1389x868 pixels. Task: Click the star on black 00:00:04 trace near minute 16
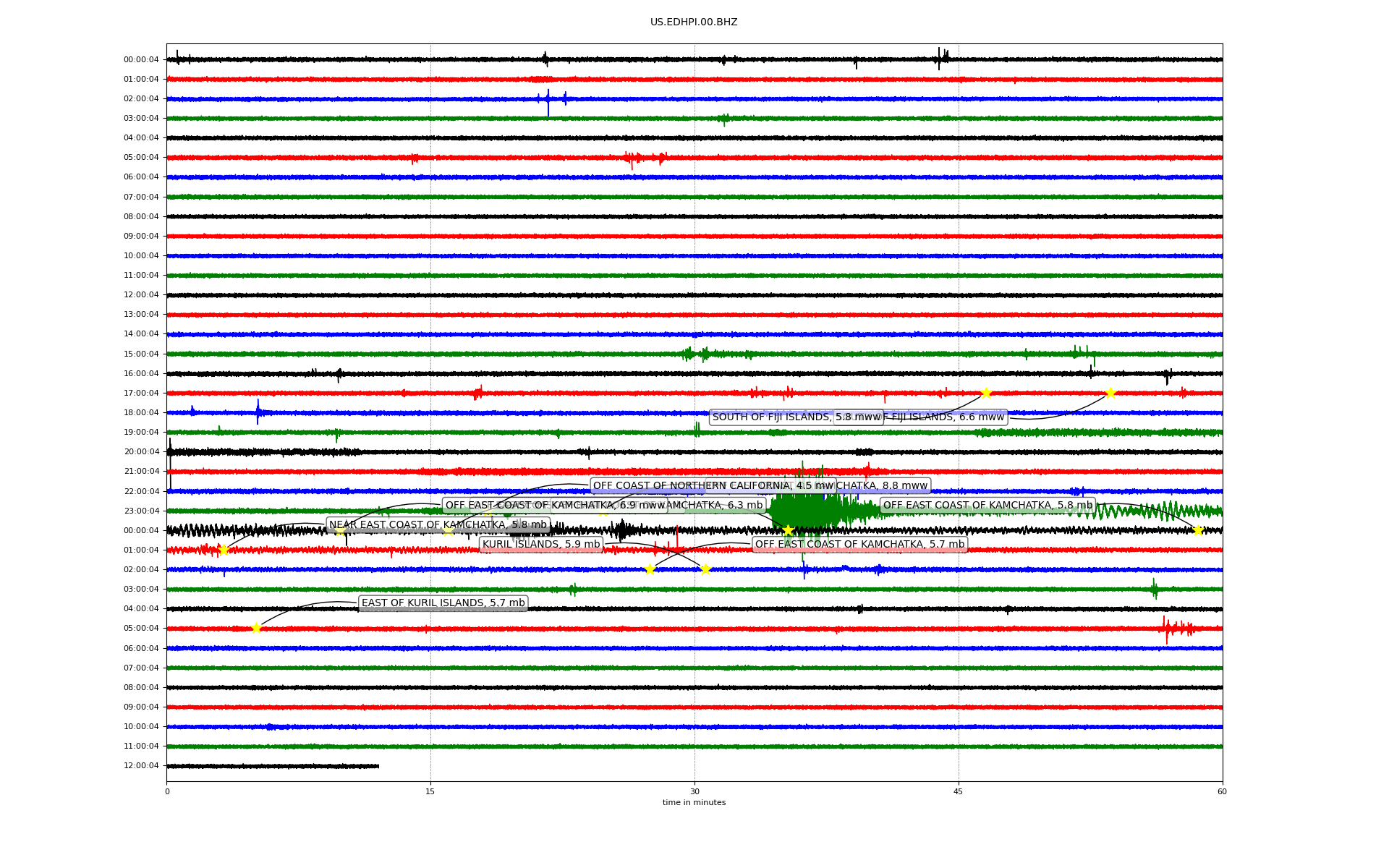click(448, 530)
